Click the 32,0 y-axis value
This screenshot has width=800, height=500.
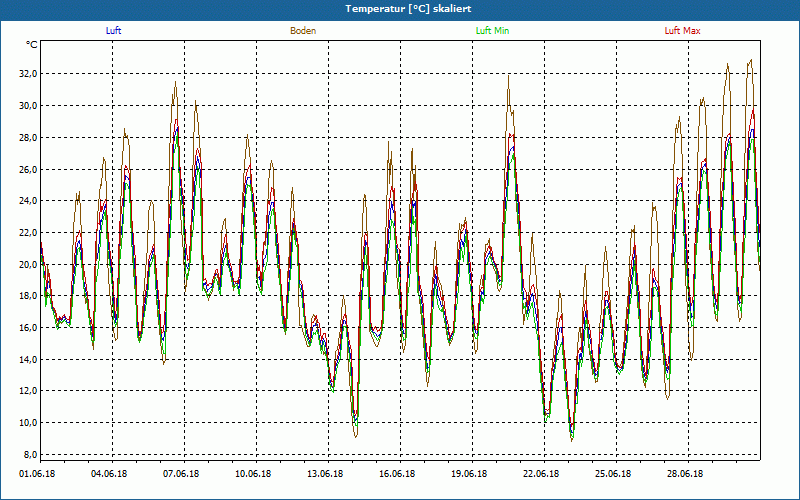tap(28, 74)
